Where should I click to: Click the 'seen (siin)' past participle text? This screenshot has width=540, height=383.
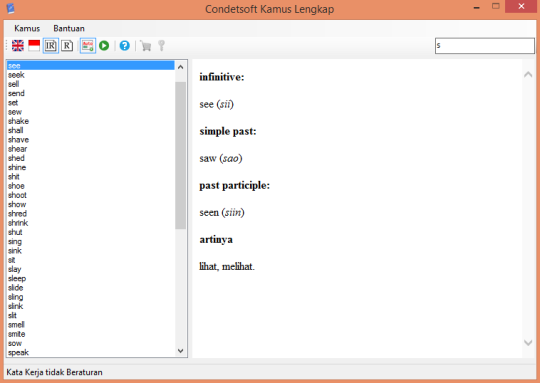click(x=222, y=213)
